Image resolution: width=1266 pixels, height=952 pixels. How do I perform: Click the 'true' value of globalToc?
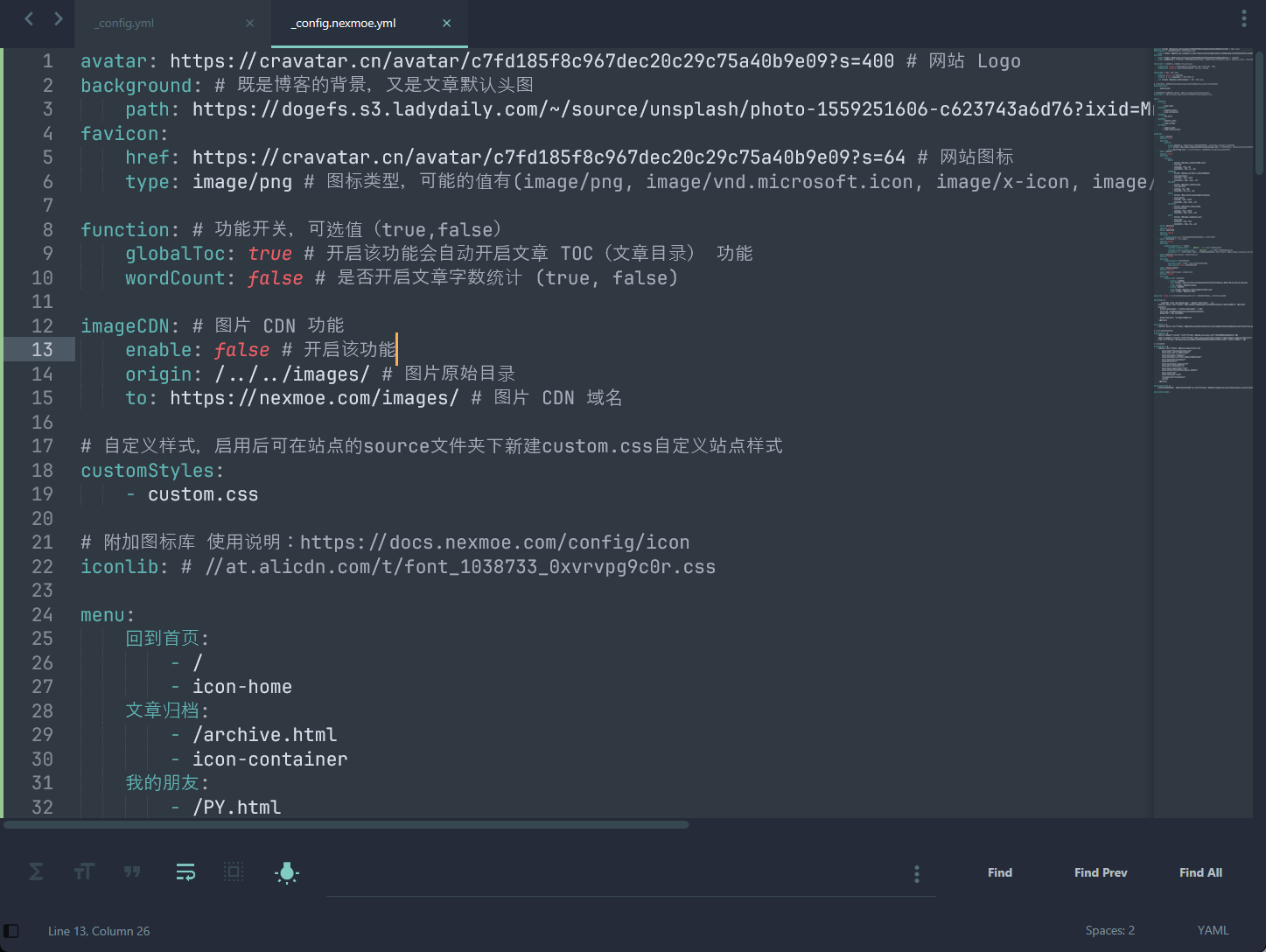pos(269,254)
